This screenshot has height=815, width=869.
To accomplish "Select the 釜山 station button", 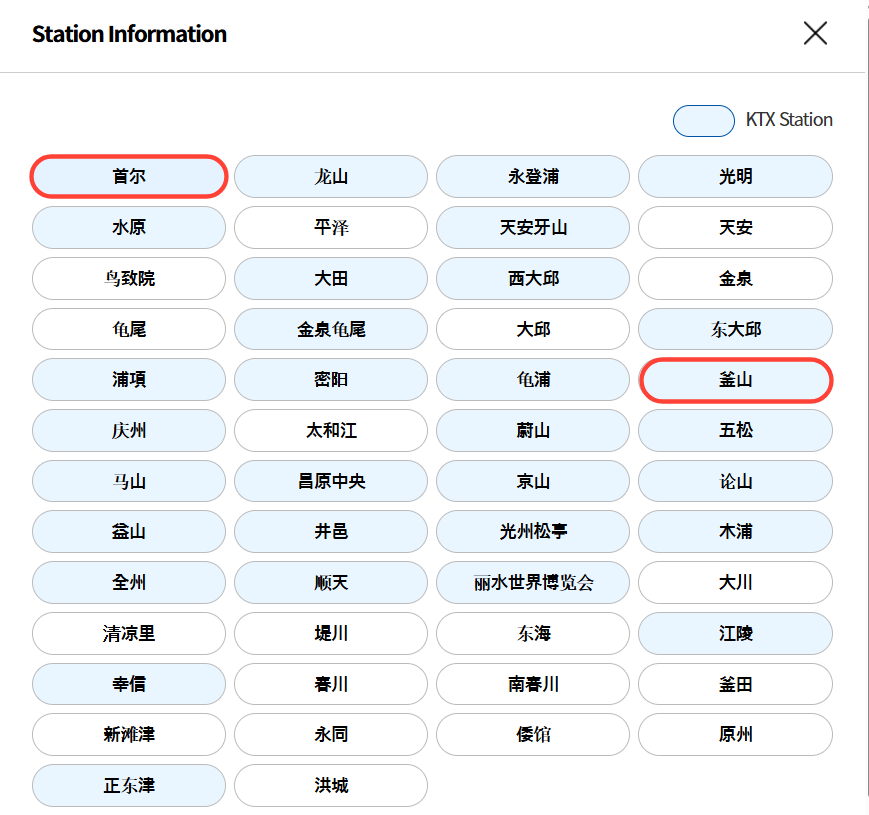I will 735,380.
